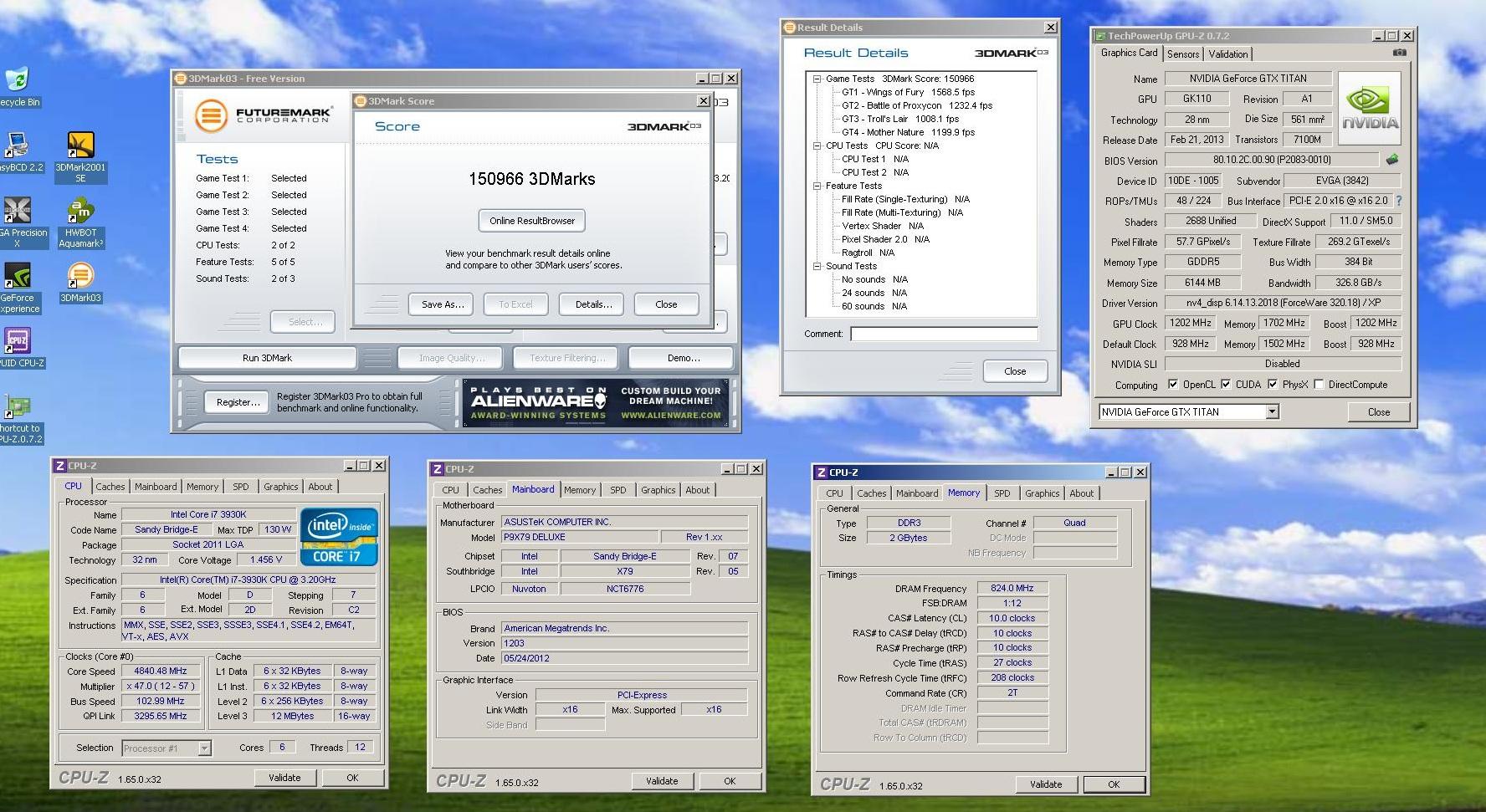The image size is (1486, 812).
Task: Click the Result Details title bar icon
Action: 789,28
